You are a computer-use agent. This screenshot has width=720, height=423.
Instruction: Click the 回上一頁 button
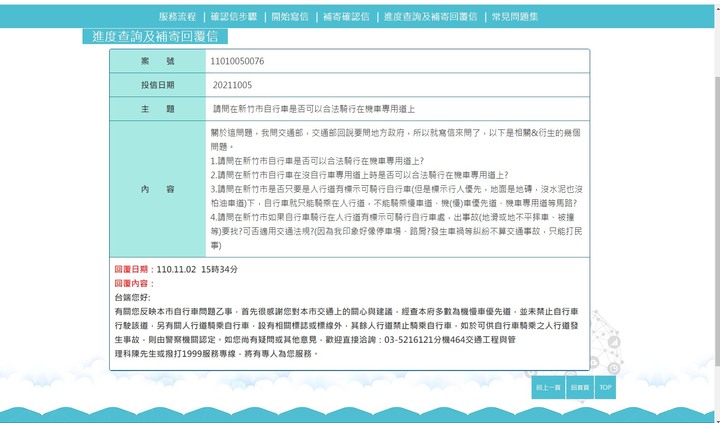pos(548,387)
